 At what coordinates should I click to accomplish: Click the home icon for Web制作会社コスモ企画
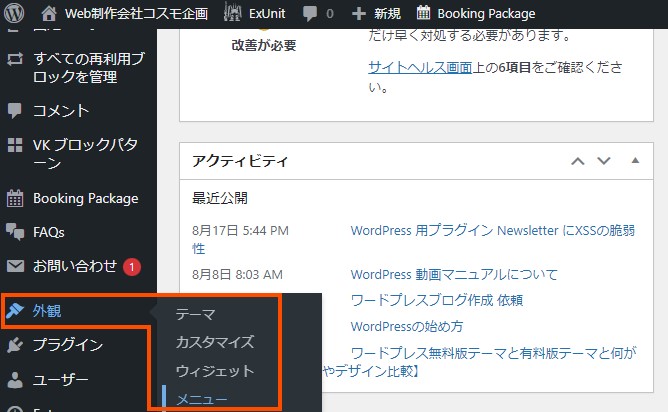pyautogui.click(x=50, y=14)
